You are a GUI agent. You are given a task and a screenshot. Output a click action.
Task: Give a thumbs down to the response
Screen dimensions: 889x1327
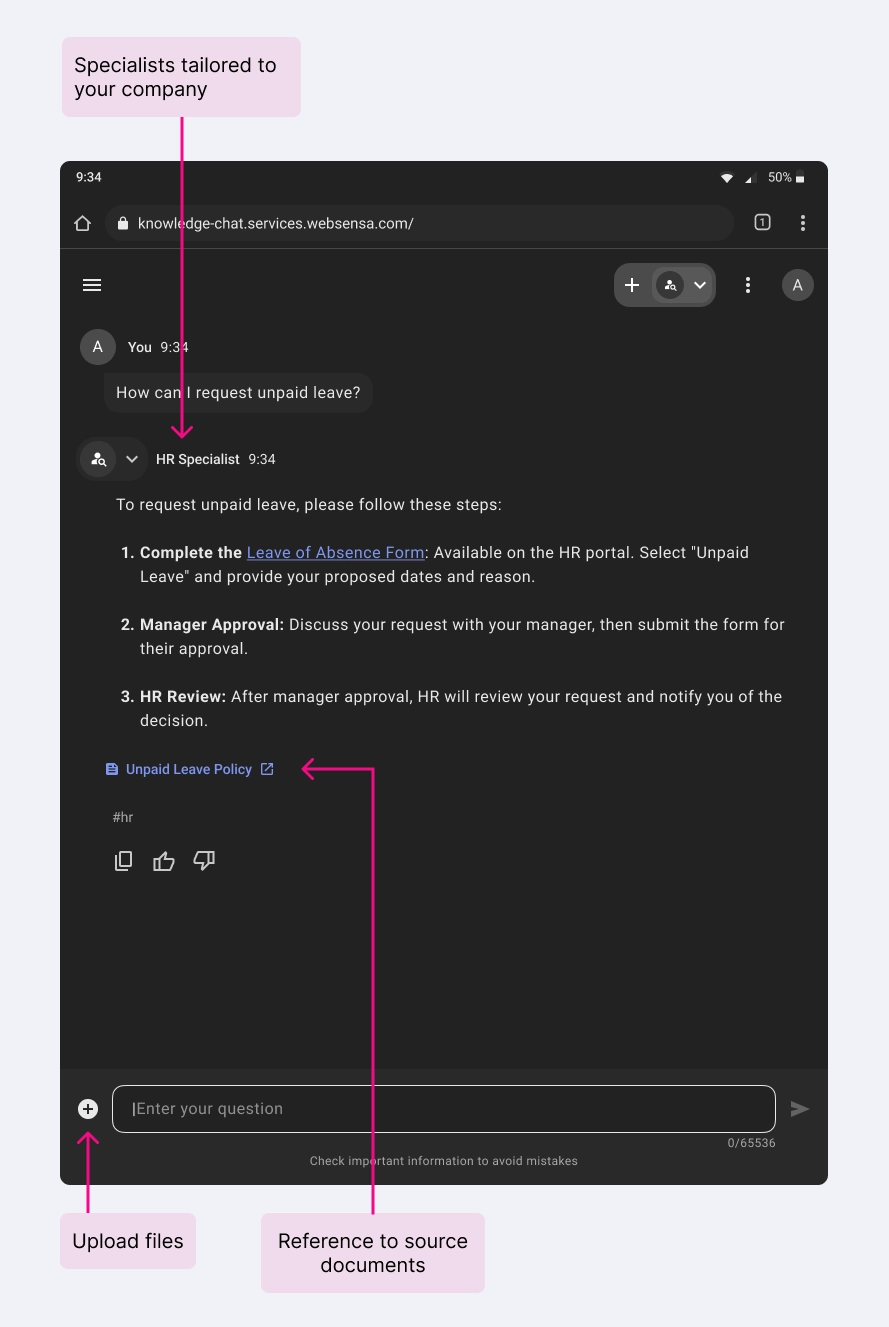(x=204, y=861)
